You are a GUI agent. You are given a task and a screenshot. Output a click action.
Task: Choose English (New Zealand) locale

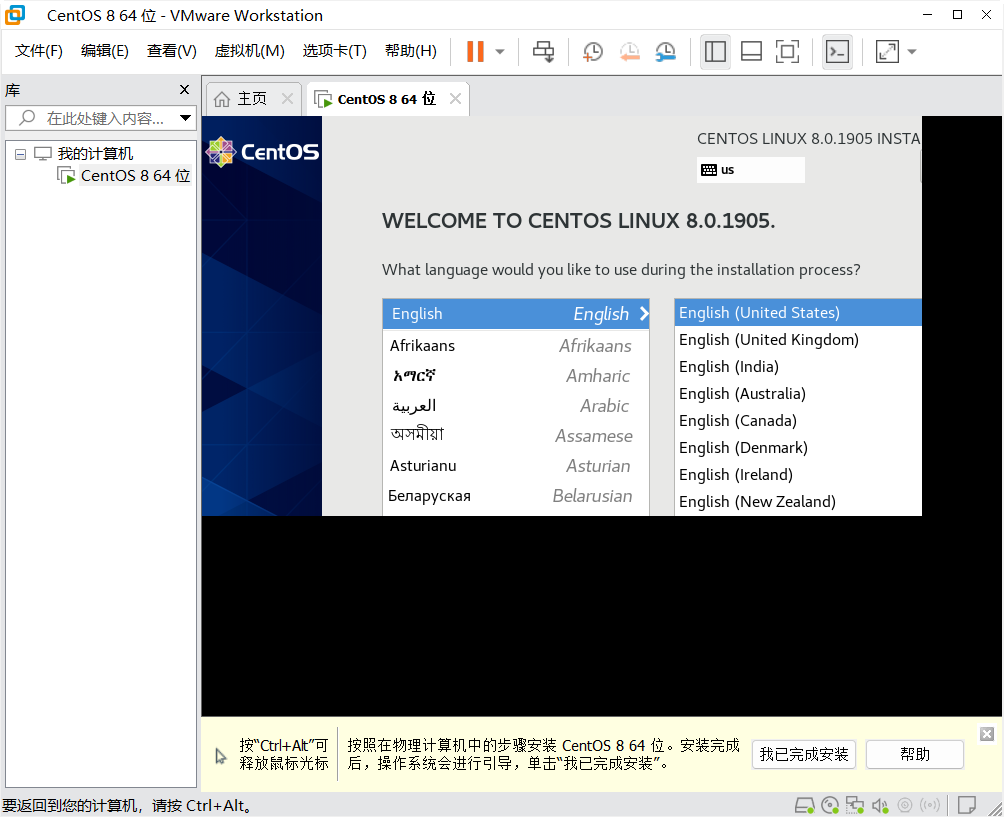click(x=798, y=501)
